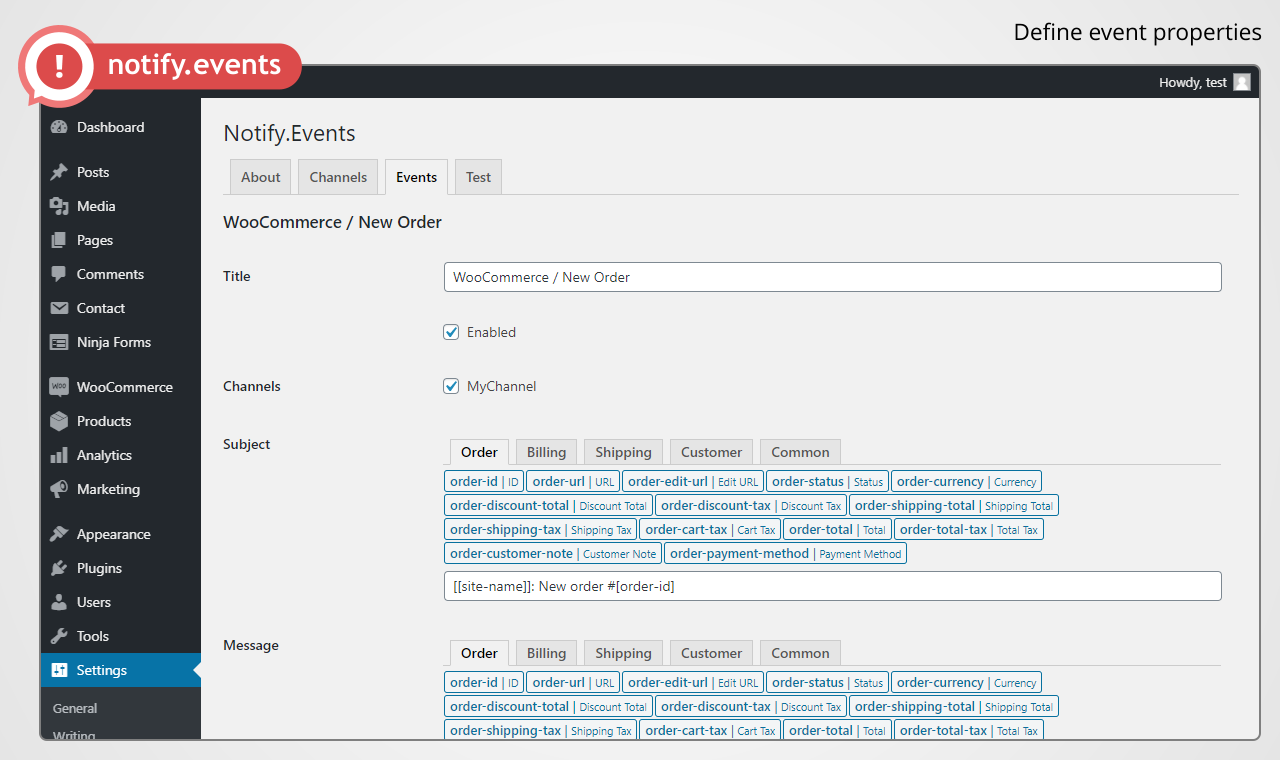Click the Marketing megaphone icon
This screenshot has height=760, width=1280.
click(59, 489)
